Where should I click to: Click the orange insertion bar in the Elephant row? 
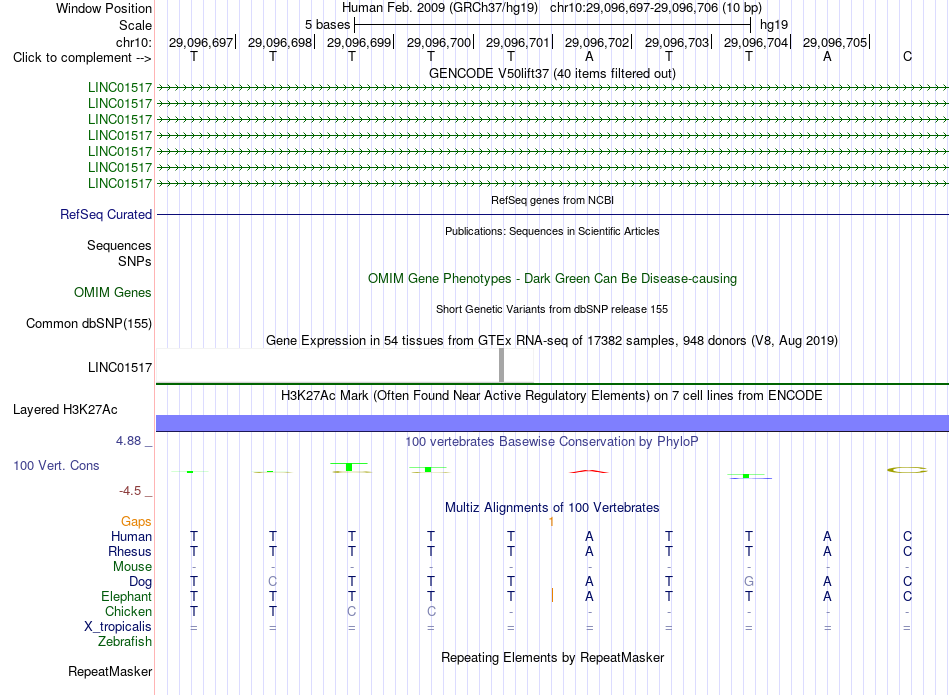coord(552,596)
